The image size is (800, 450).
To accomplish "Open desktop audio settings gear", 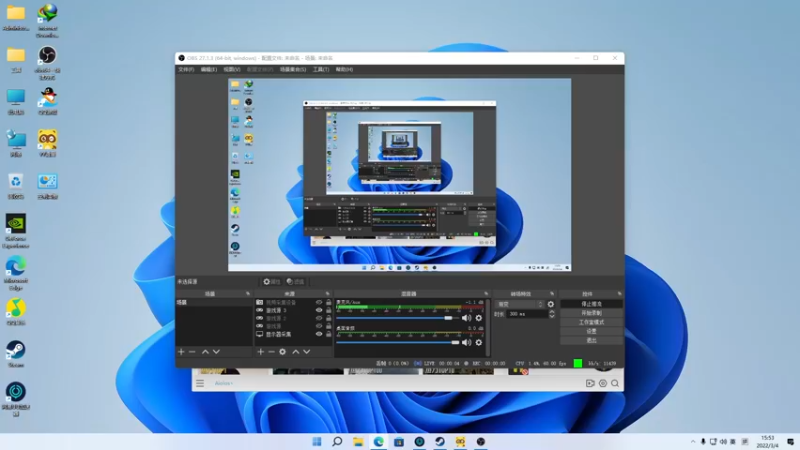I will tap(479, 342).
